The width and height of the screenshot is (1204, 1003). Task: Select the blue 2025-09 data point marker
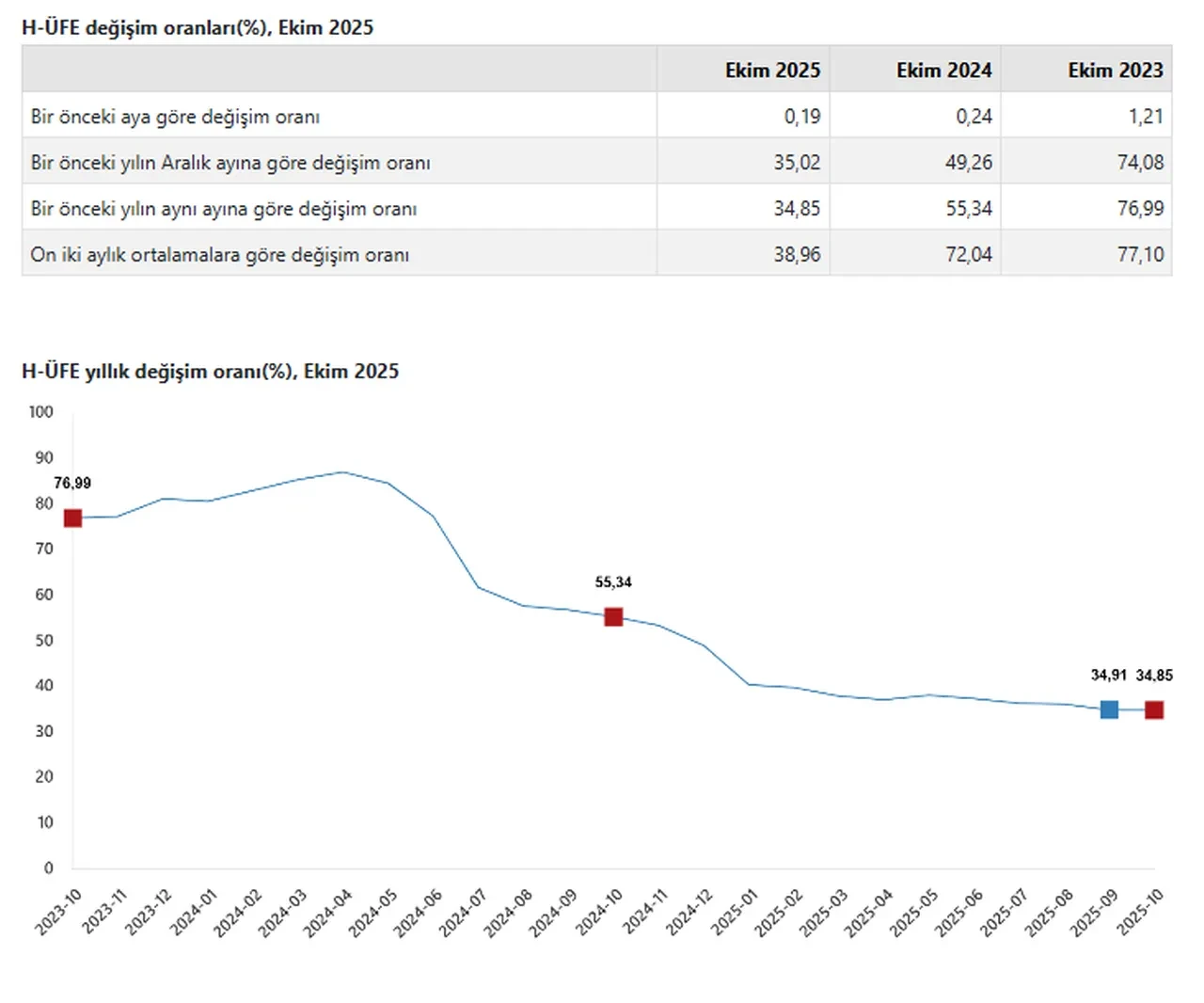[1109, 709]
